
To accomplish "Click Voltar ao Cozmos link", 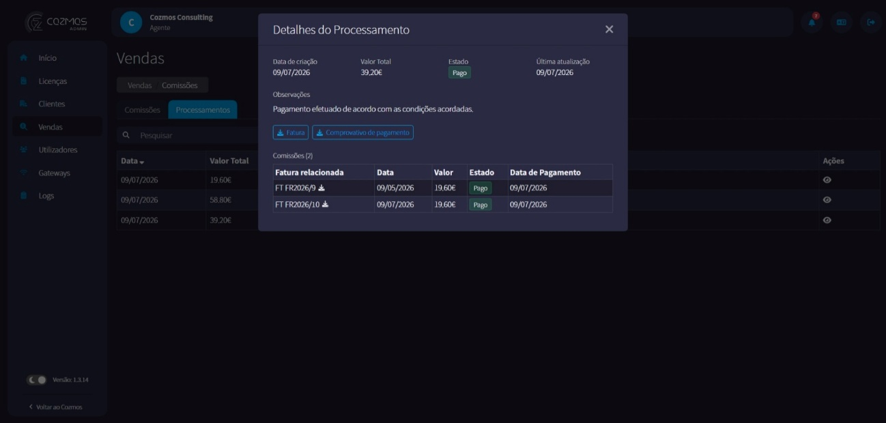I will coord(55,407).
